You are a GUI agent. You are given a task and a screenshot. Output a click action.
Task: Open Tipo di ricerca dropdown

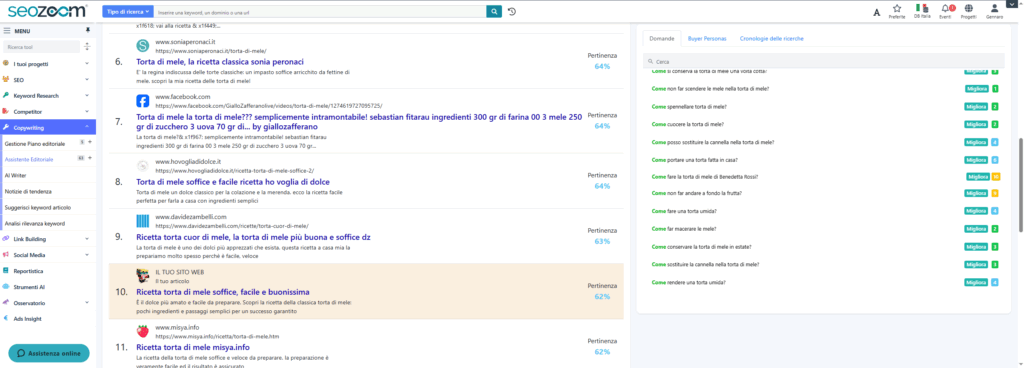click(128, 12)
